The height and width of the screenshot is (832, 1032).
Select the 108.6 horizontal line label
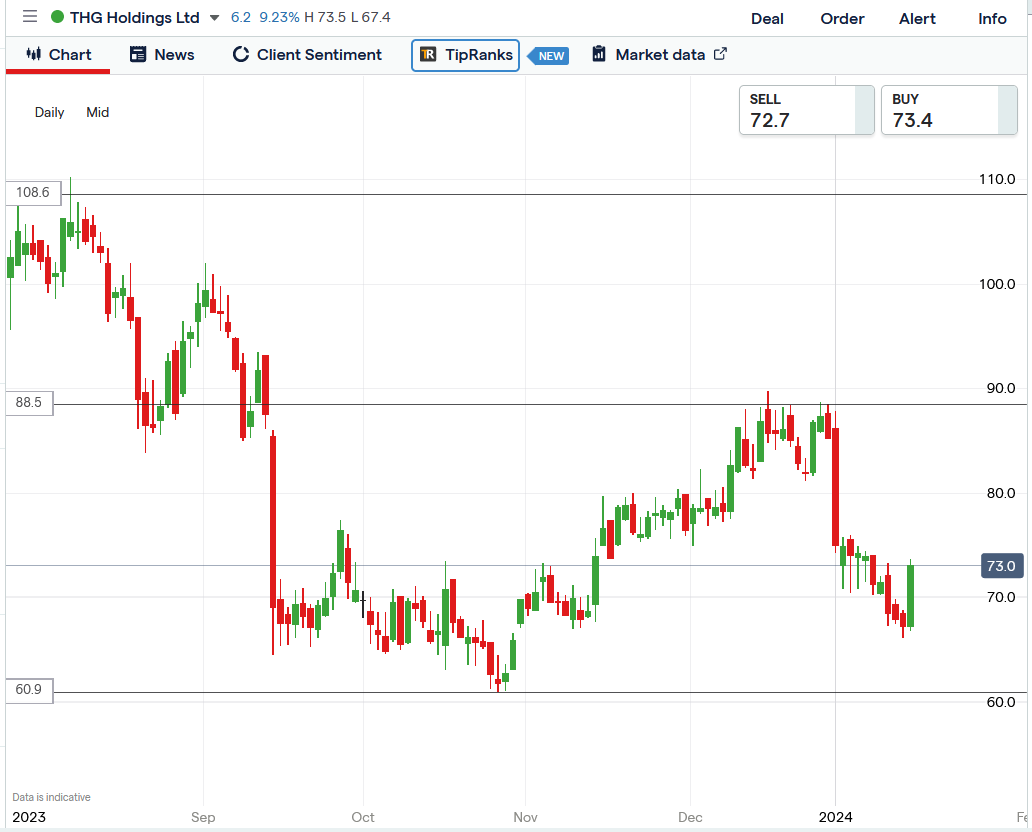(33, 192)
